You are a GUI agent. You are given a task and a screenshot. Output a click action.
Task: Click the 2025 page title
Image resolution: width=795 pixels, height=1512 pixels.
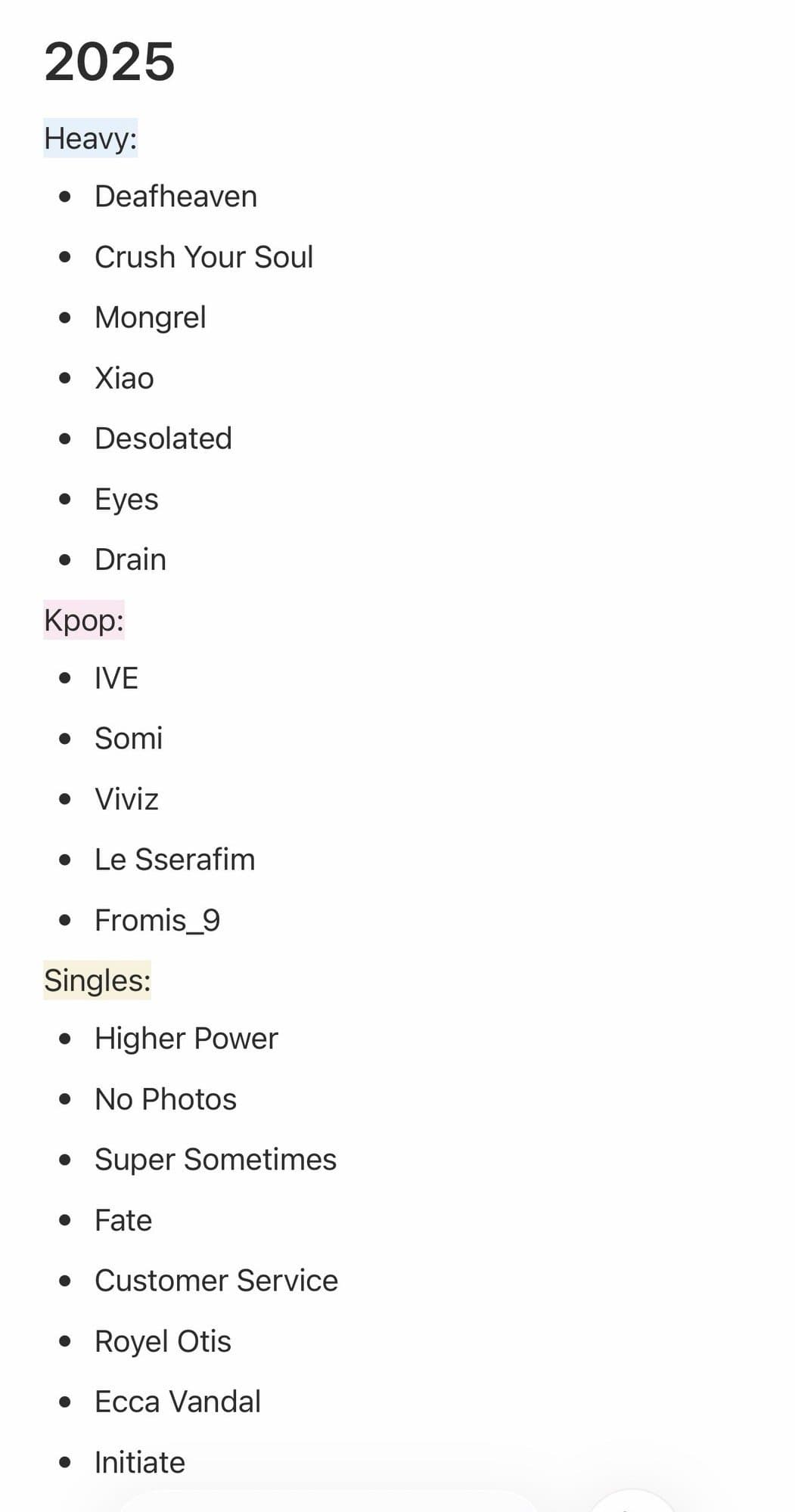(x=110, y=62)
